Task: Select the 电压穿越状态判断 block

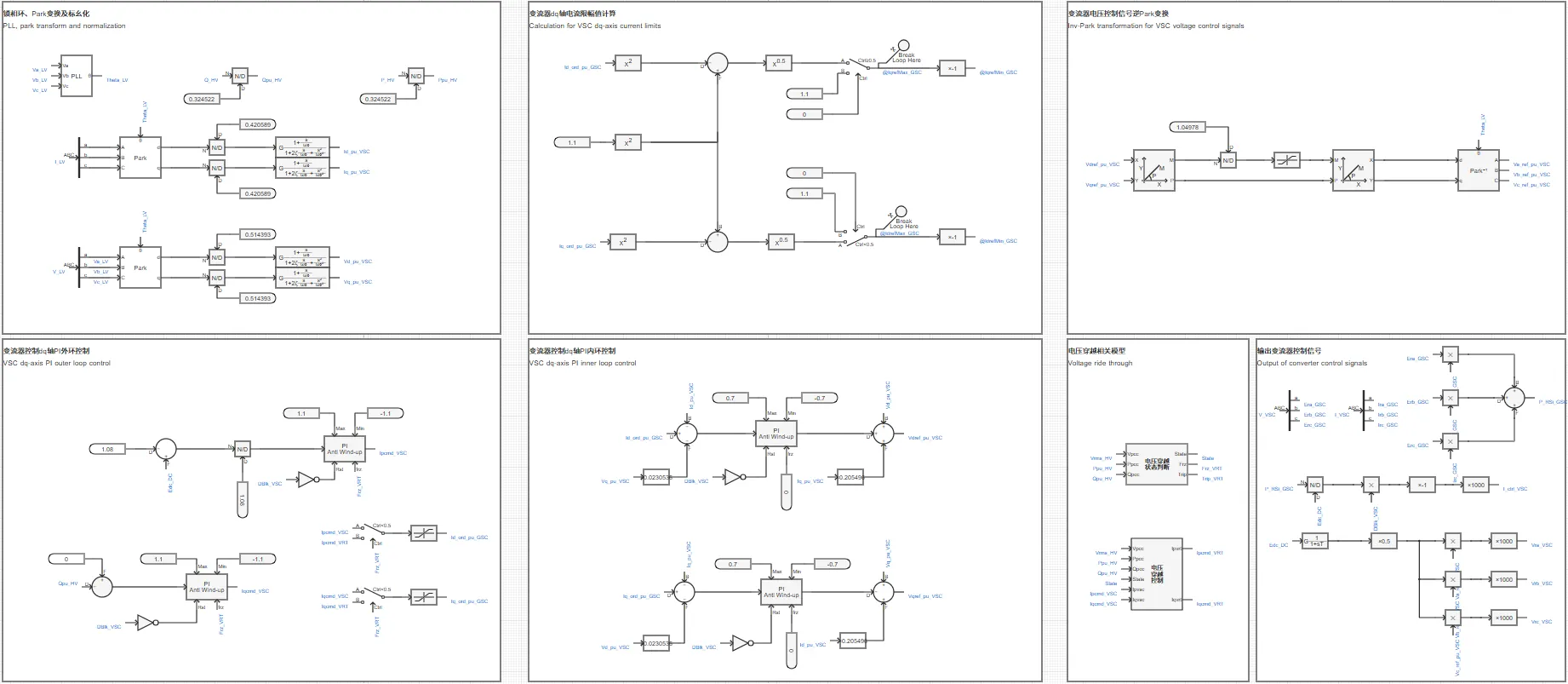Action: [1156, 465]
